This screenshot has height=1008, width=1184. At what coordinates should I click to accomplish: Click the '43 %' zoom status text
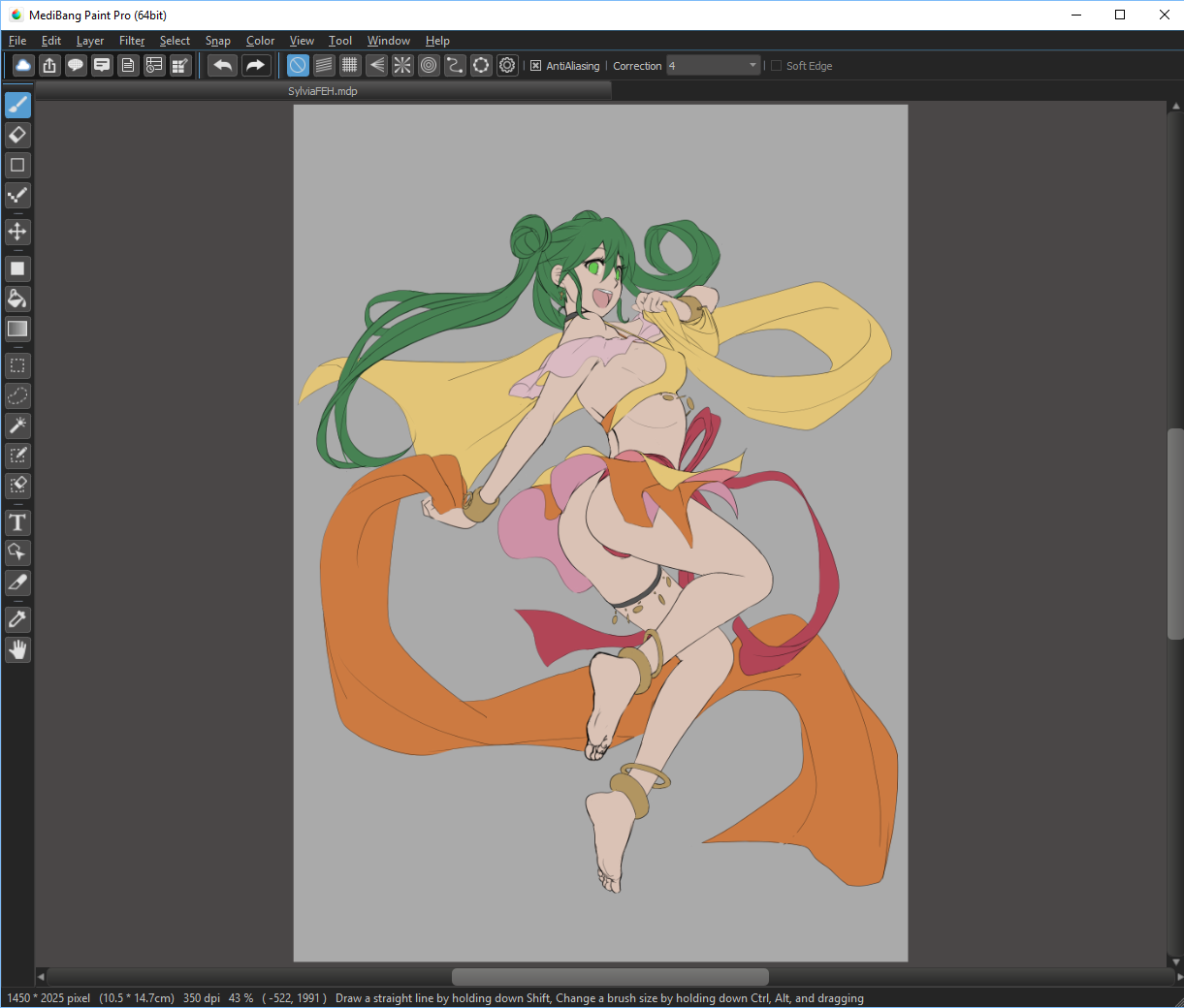[241, 998]
